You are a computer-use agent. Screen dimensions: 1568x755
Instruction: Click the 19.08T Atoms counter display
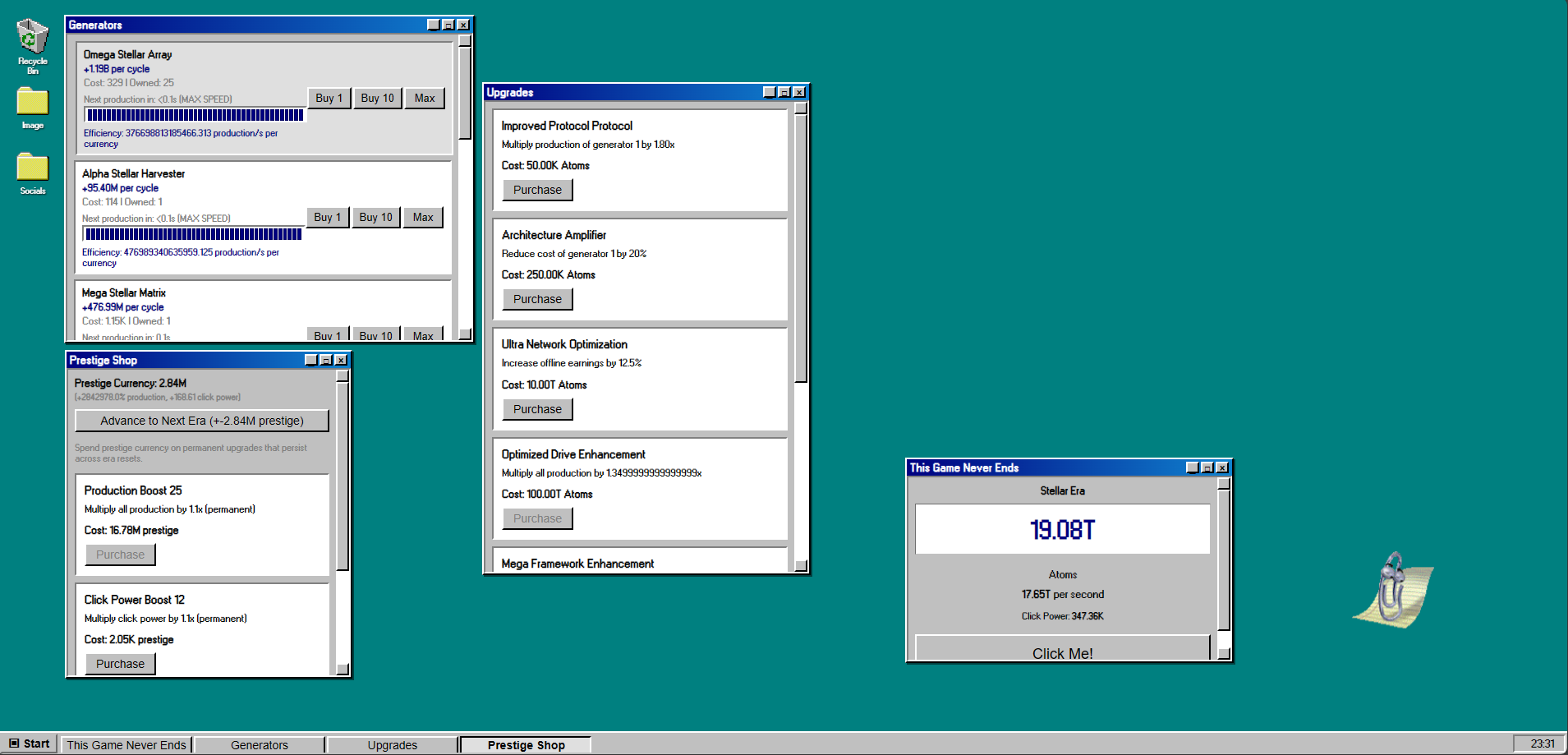(1063, 529)
